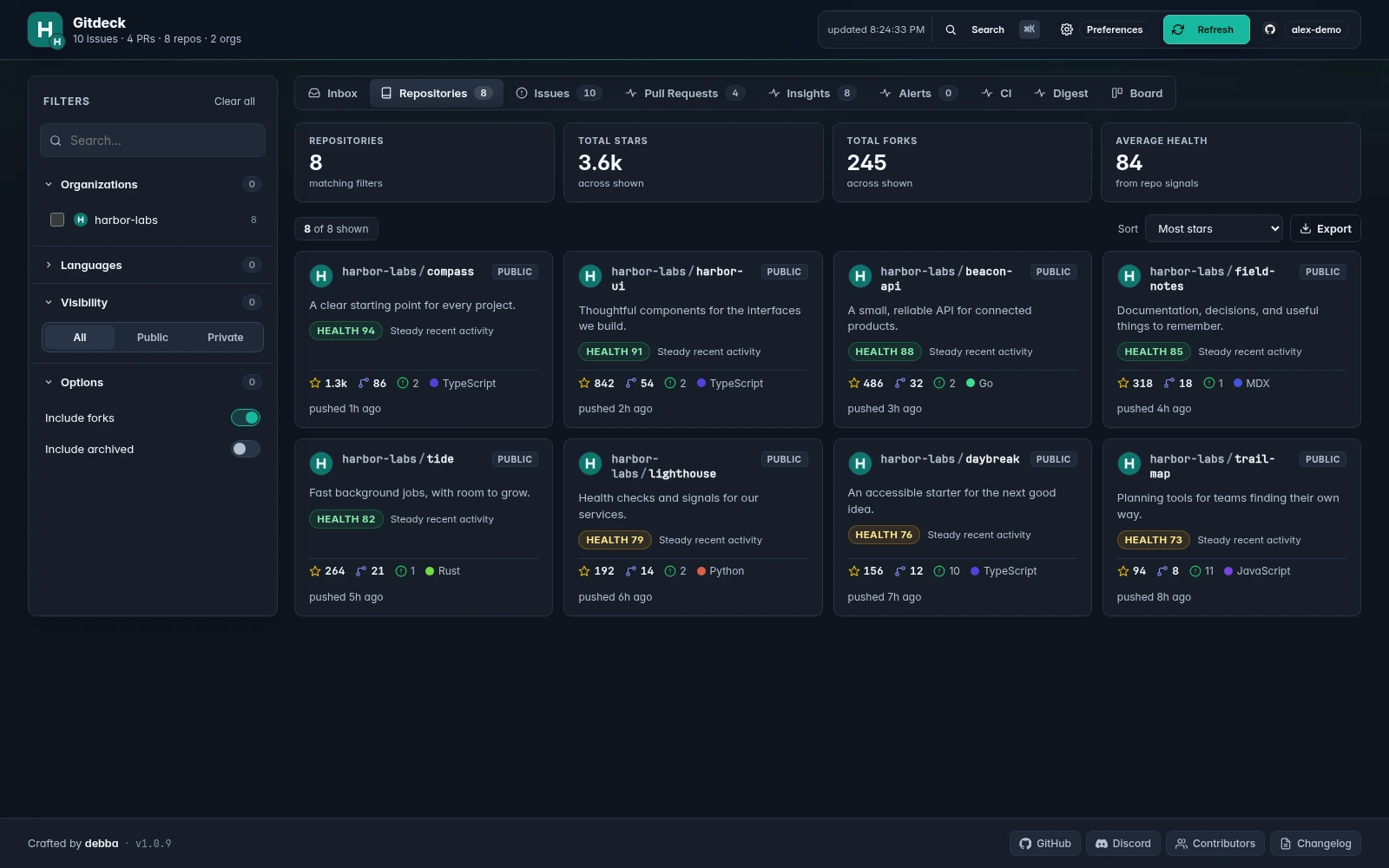Click the issues icon on beacon-api card
Viewport: 1389px width, 868px height.
[939, 383]
